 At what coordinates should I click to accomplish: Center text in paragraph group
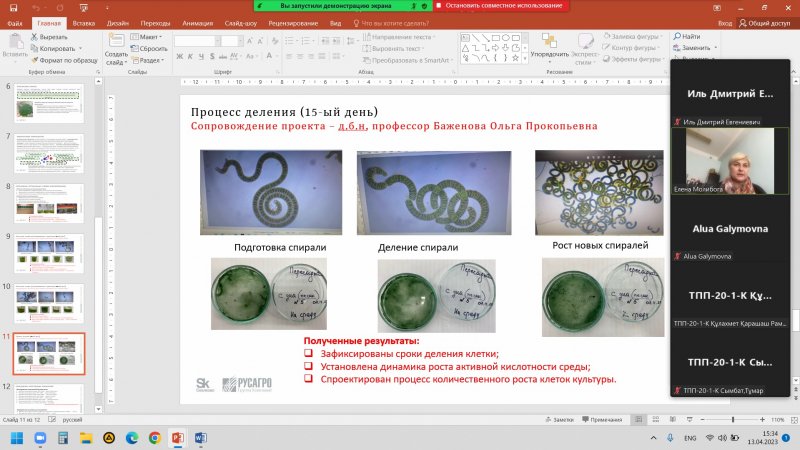(x=300, y=56)
